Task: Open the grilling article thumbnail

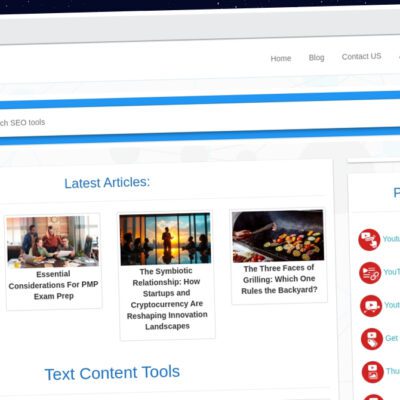Action: coord(278,236)
